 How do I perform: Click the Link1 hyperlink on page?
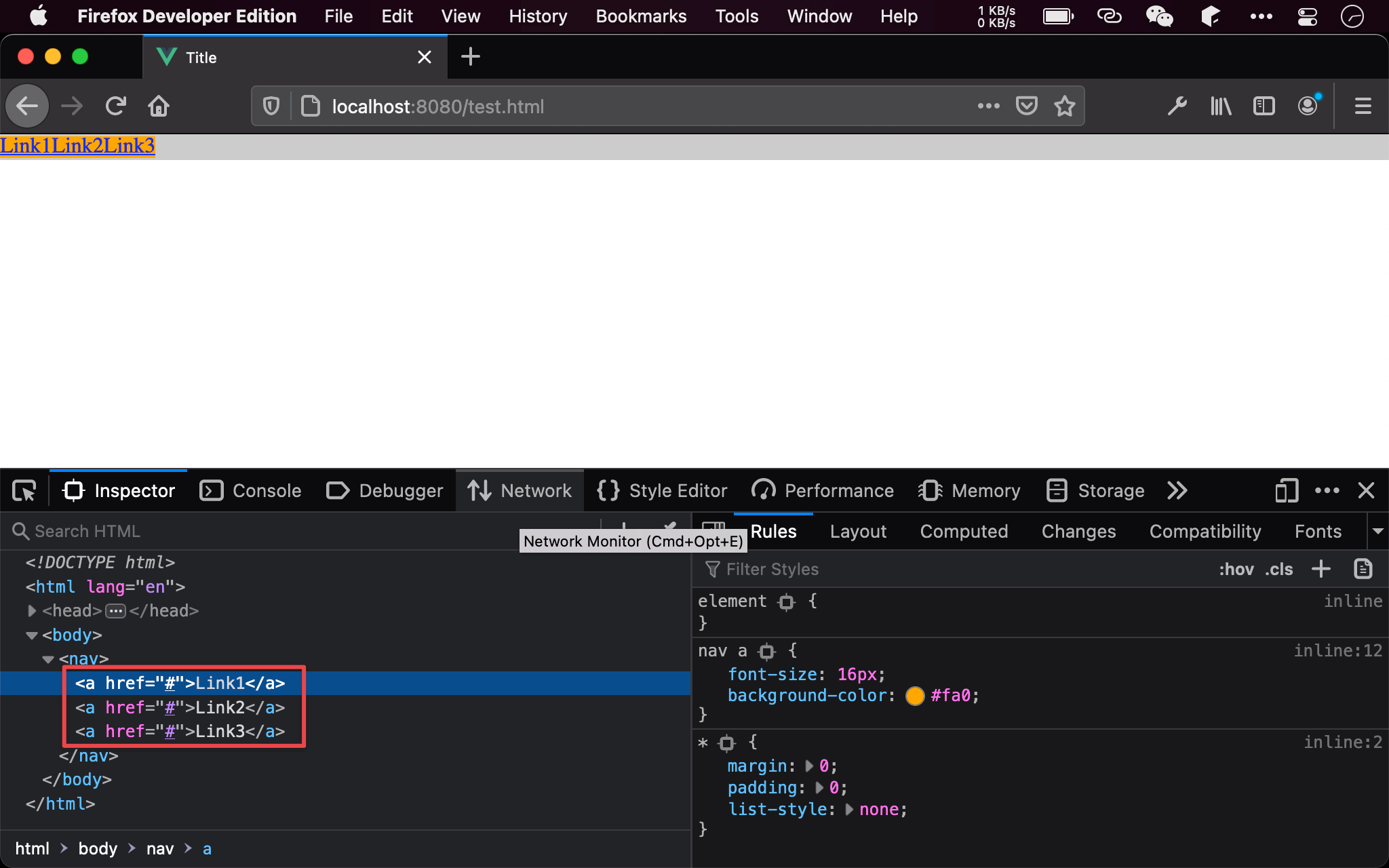pyautogui.click(x=26, y=146)
